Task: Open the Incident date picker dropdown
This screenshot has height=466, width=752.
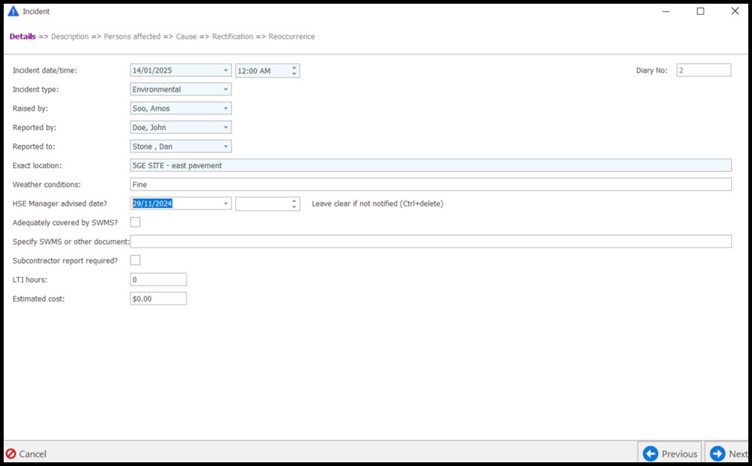Action: 226,71
